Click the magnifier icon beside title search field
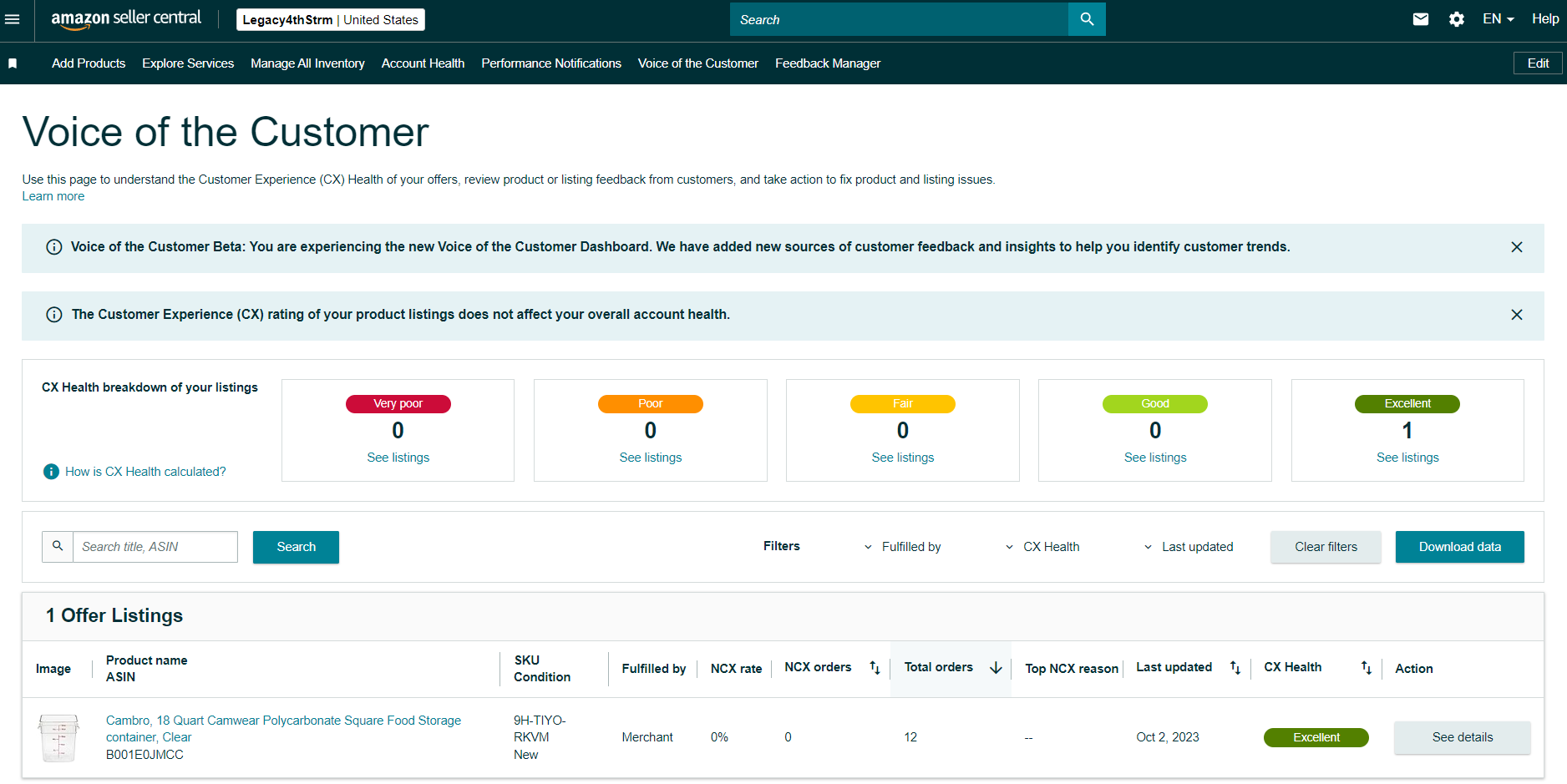This screenshot has width=1567, height=784. pyautogui.click(x=58, y=546)
